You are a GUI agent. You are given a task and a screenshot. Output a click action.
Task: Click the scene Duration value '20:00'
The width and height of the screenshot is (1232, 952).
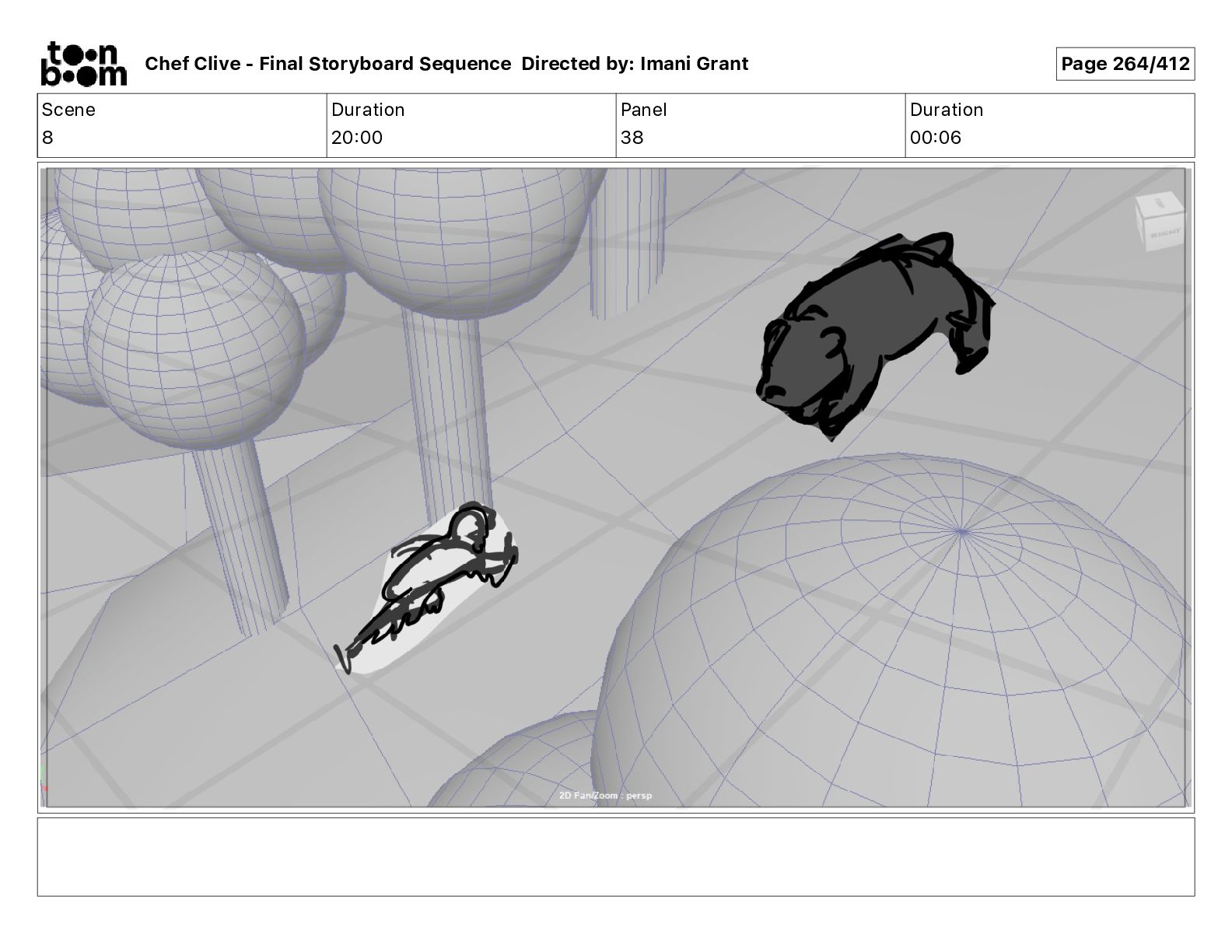tap(357, 138)
